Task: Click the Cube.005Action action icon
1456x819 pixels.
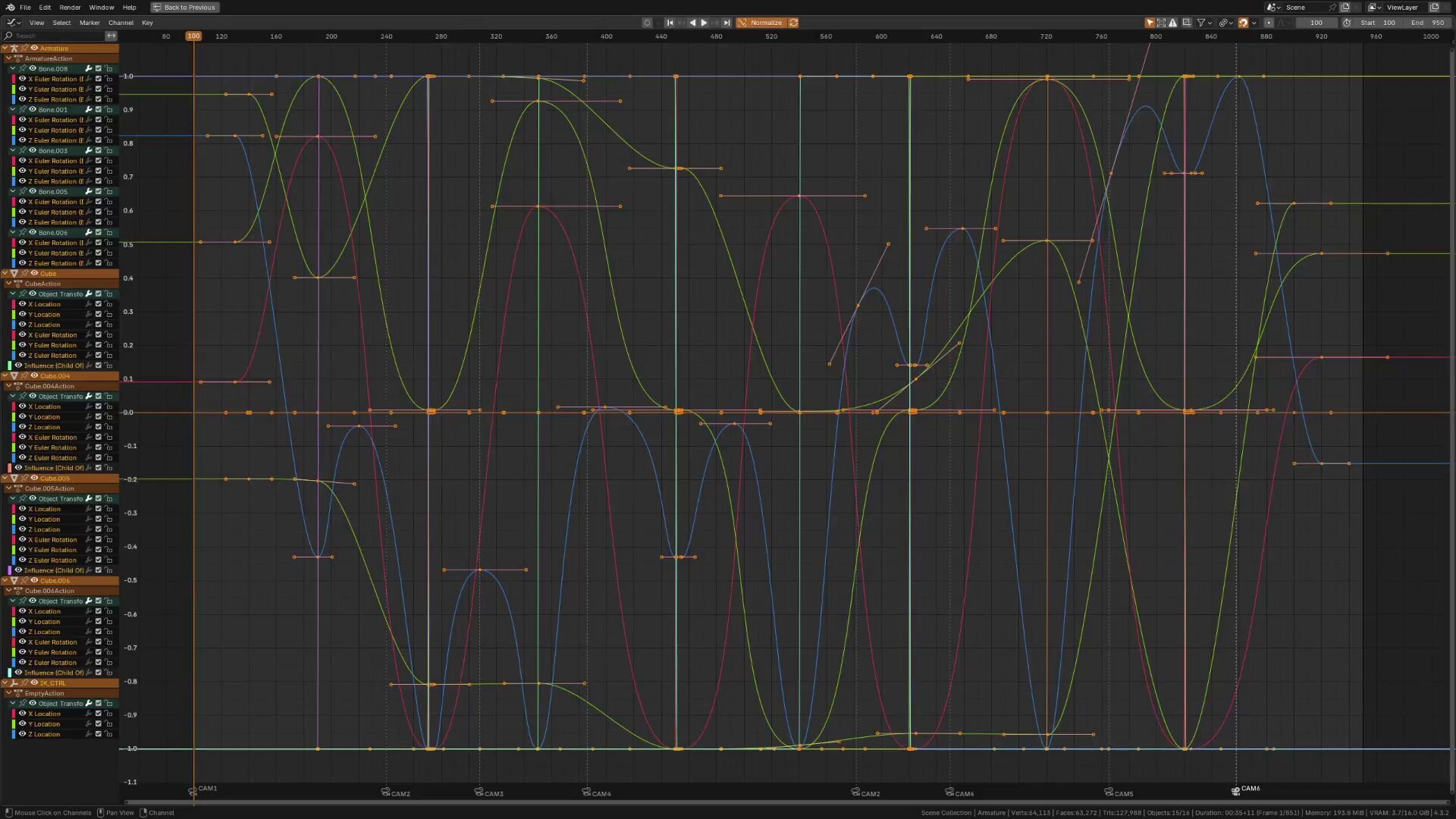Action: (18, 488)
